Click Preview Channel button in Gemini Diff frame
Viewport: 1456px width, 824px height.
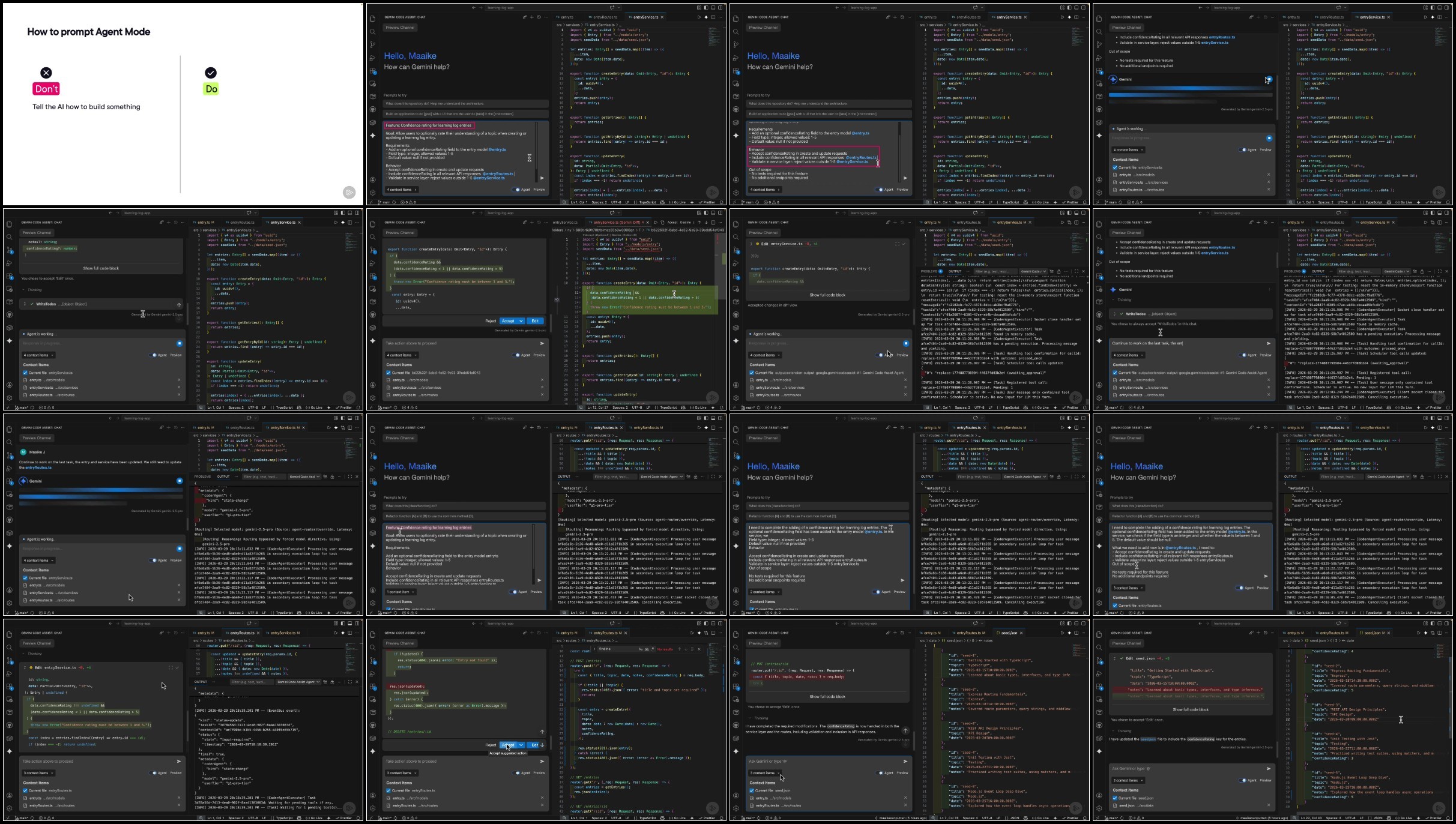[400, 233]
